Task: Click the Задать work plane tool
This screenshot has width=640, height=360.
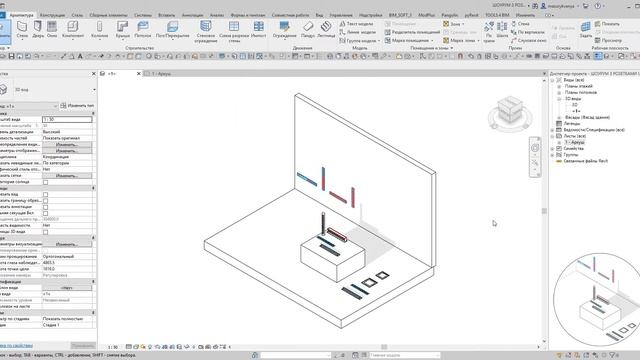Action: [x=585, y=29]
